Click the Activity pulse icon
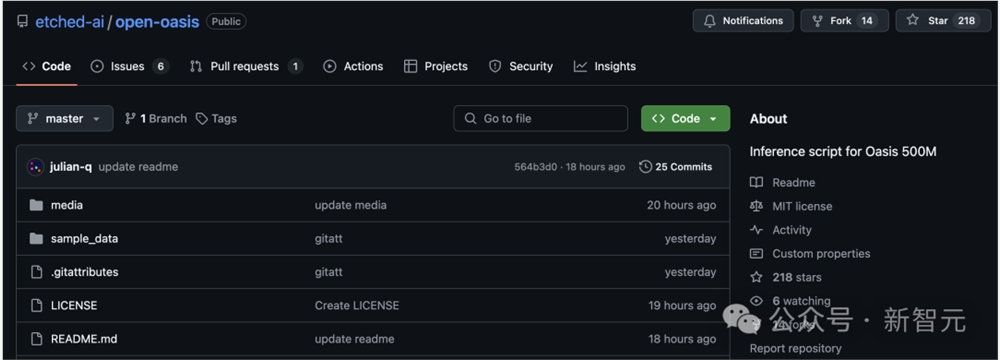The image size is (1000, 360). click(x=756, y=230)
